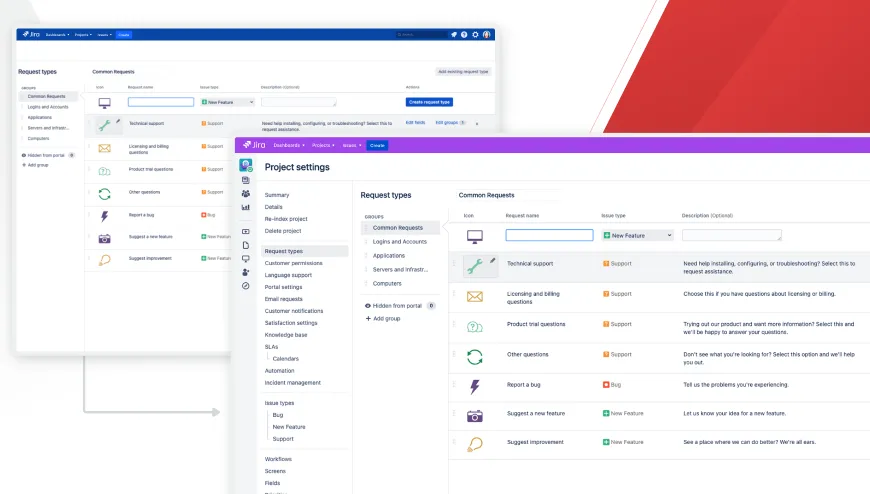Viewport: 870px width, 494px height.
Task: Click the envelope icon in the purple-header window
Action: point(475,296)
